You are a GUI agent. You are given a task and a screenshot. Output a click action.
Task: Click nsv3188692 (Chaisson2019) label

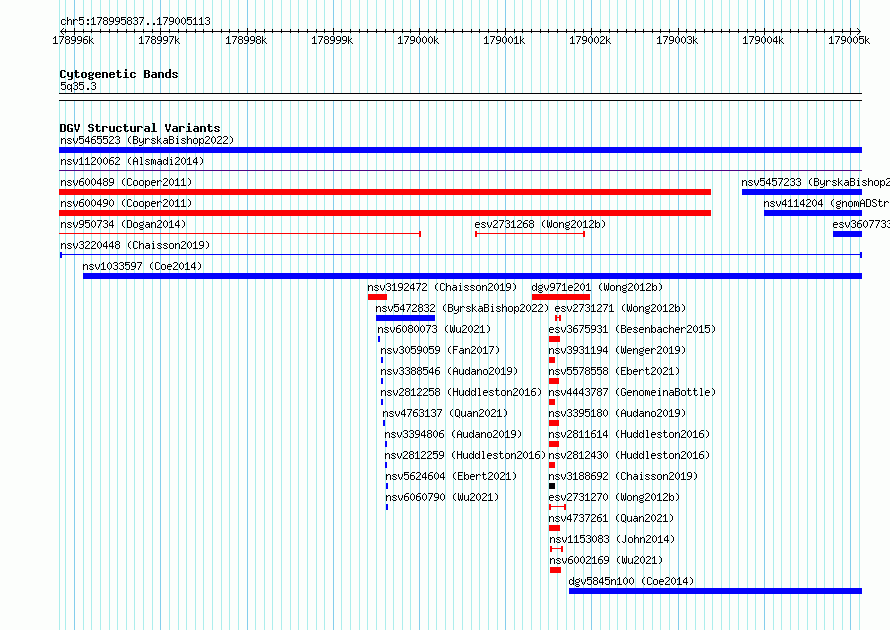[623, 476]
